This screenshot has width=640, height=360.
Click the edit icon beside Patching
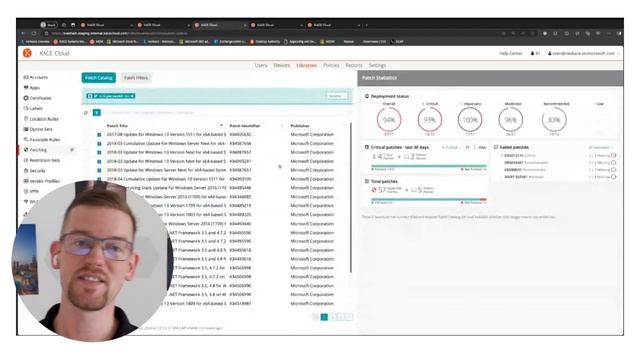coord(72,150)
